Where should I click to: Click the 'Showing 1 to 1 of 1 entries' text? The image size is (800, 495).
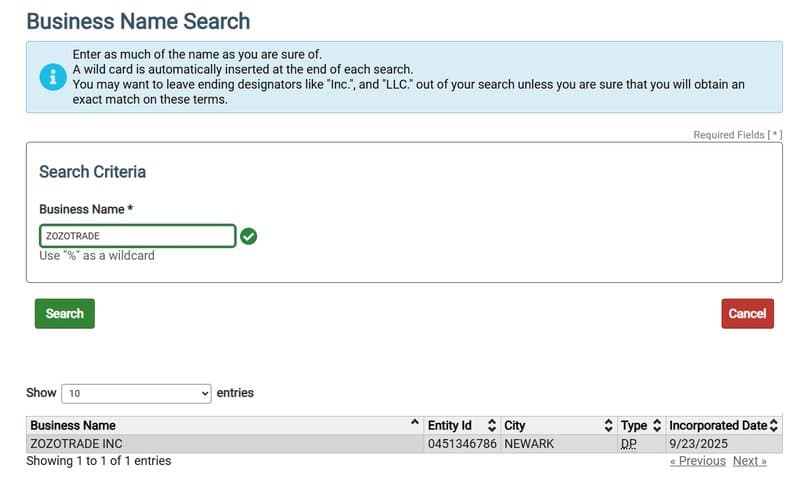pos(99,461)
